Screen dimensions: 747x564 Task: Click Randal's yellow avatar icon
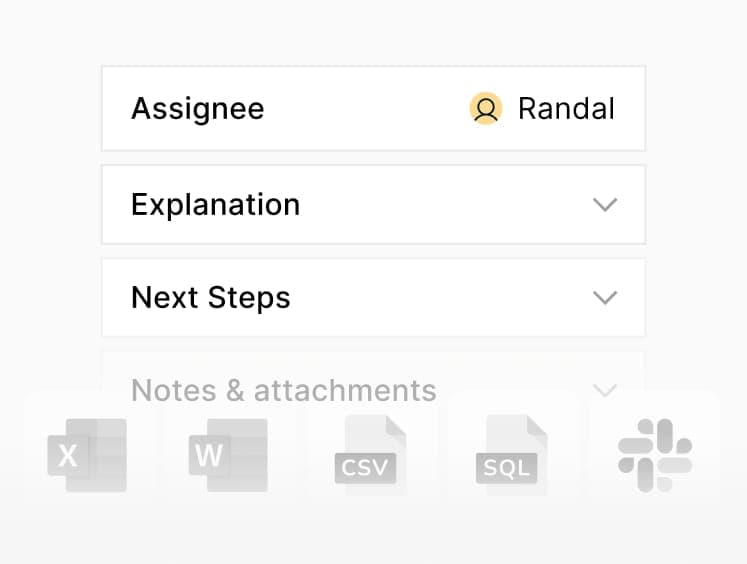tap(486, 109)
